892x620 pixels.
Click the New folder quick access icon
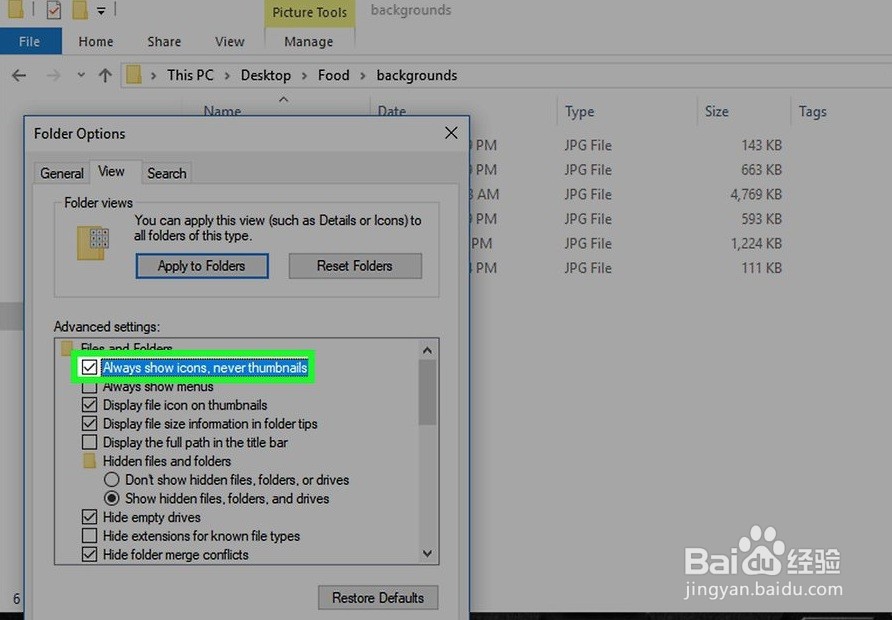pos(80,10)
